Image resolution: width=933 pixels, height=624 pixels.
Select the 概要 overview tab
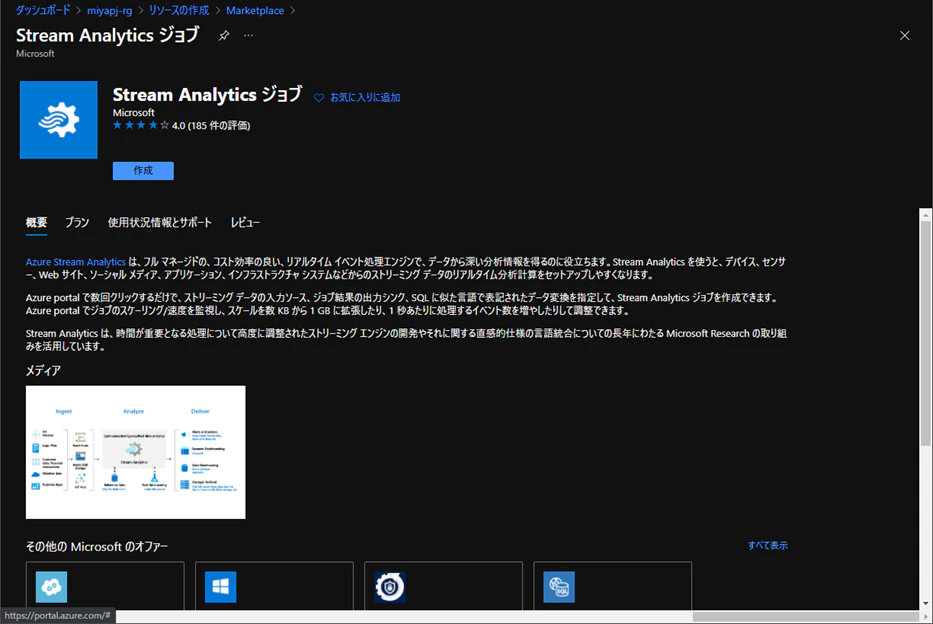click(x=36, y=222)
